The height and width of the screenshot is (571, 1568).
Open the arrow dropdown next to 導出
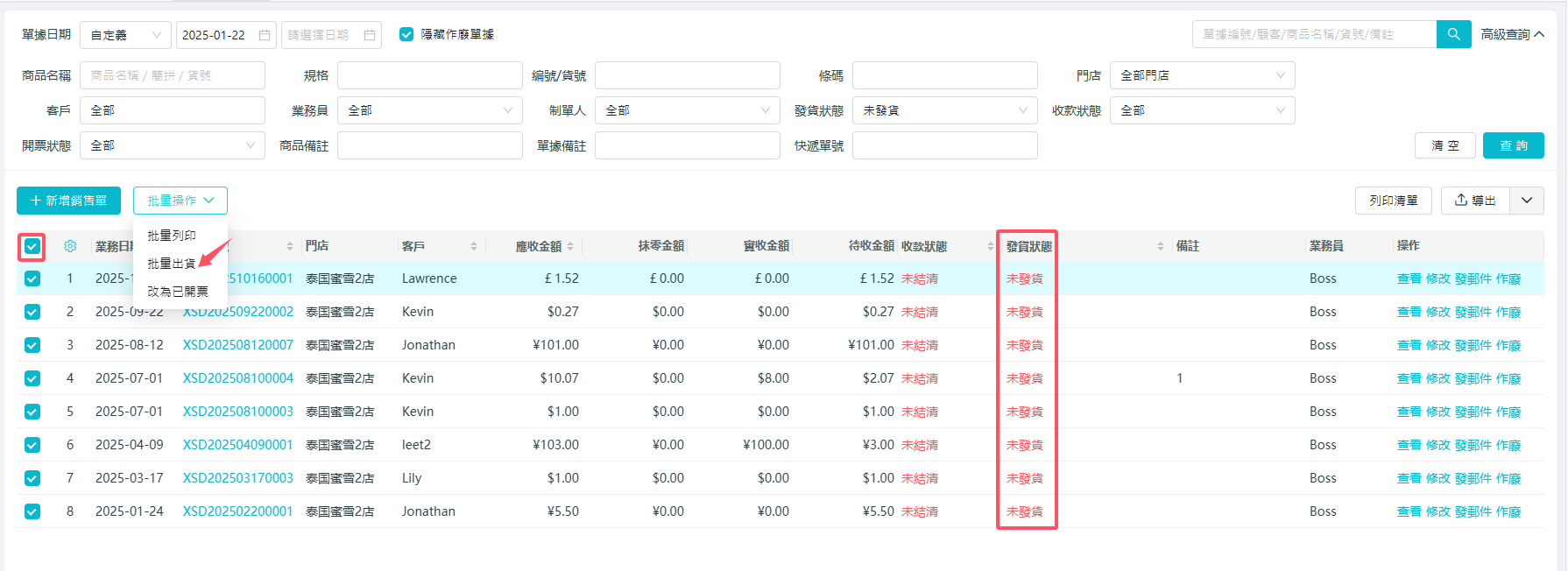1527,201
